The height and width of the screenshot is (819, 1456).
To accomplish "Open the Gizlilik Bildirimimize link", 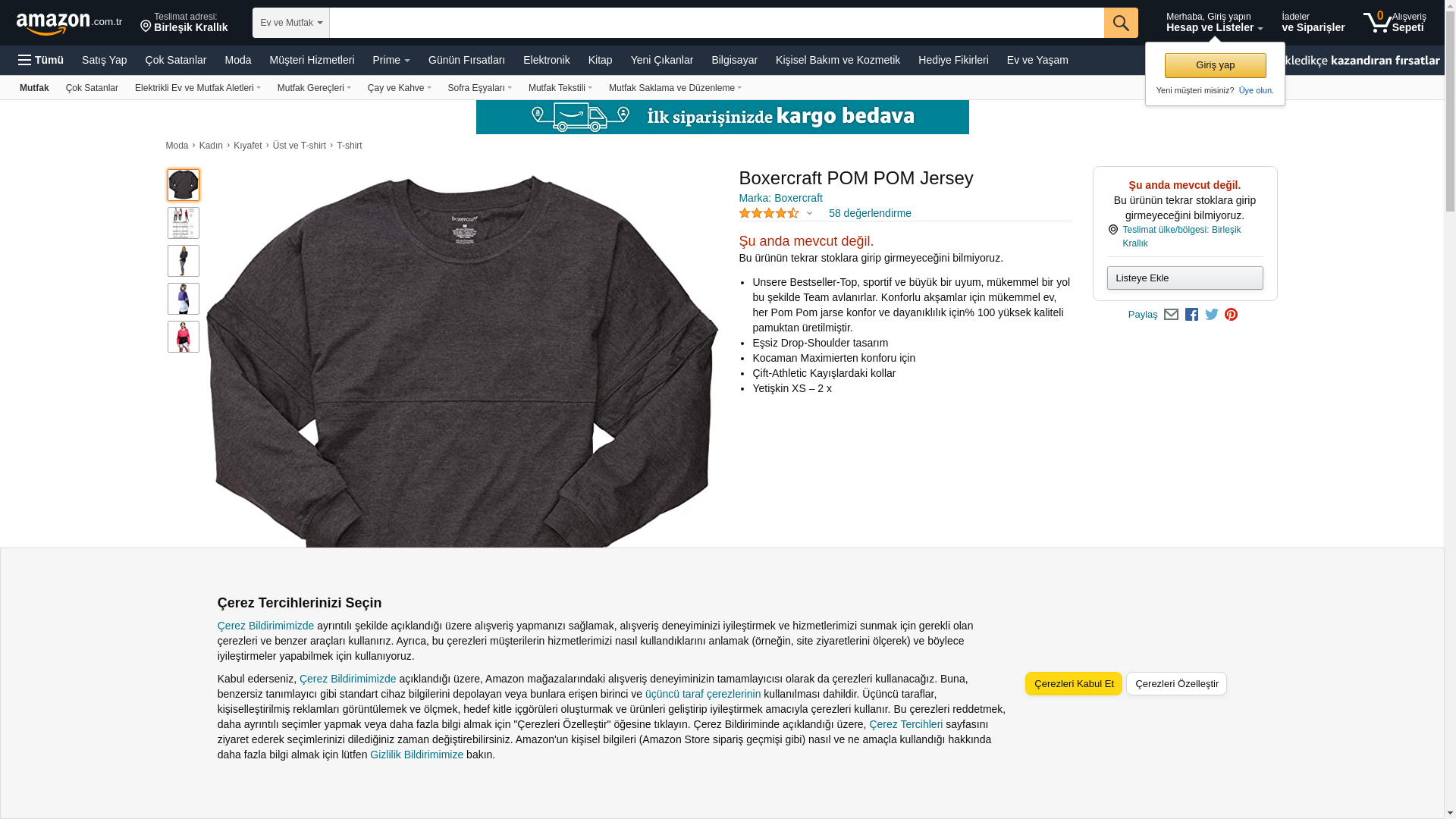I will coord(417,755).
